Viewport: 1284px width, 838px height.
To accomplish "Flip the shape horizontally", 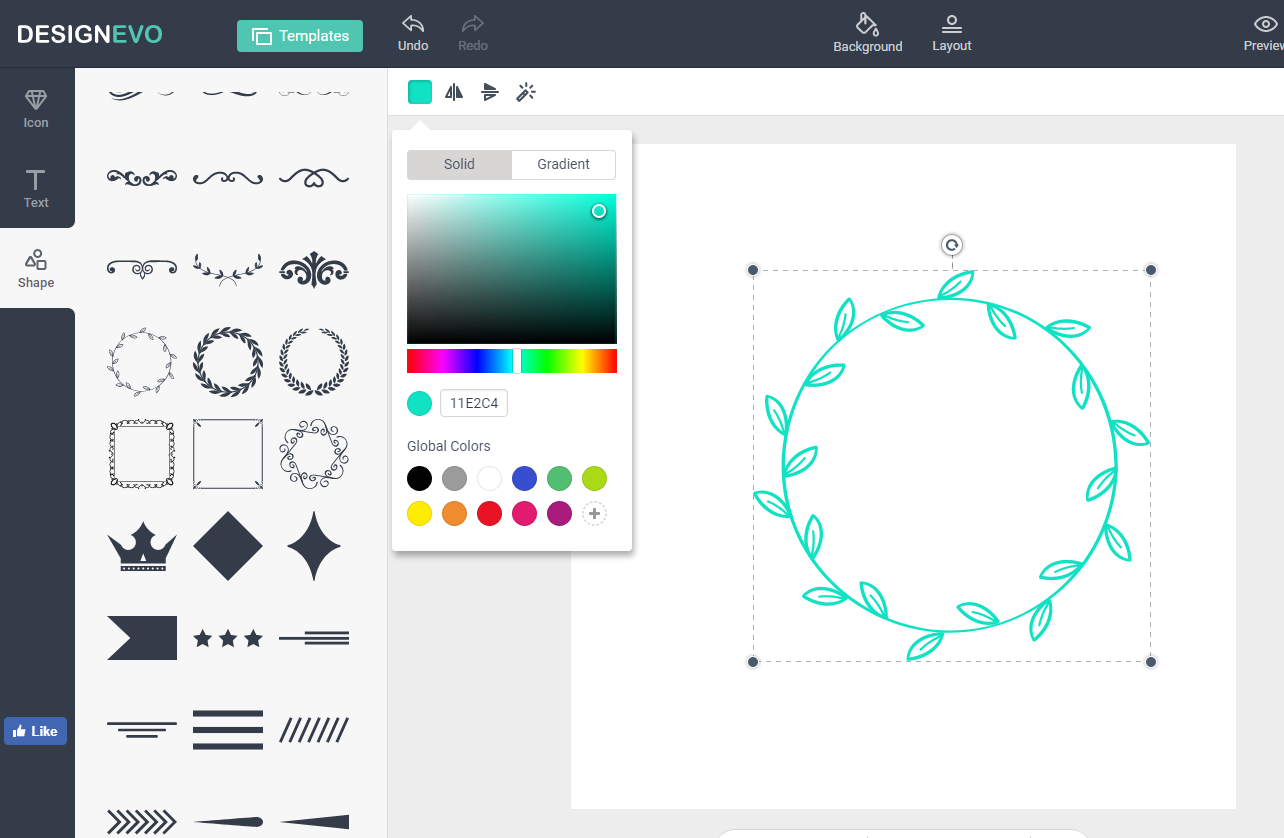I will (x=454, y=92).
